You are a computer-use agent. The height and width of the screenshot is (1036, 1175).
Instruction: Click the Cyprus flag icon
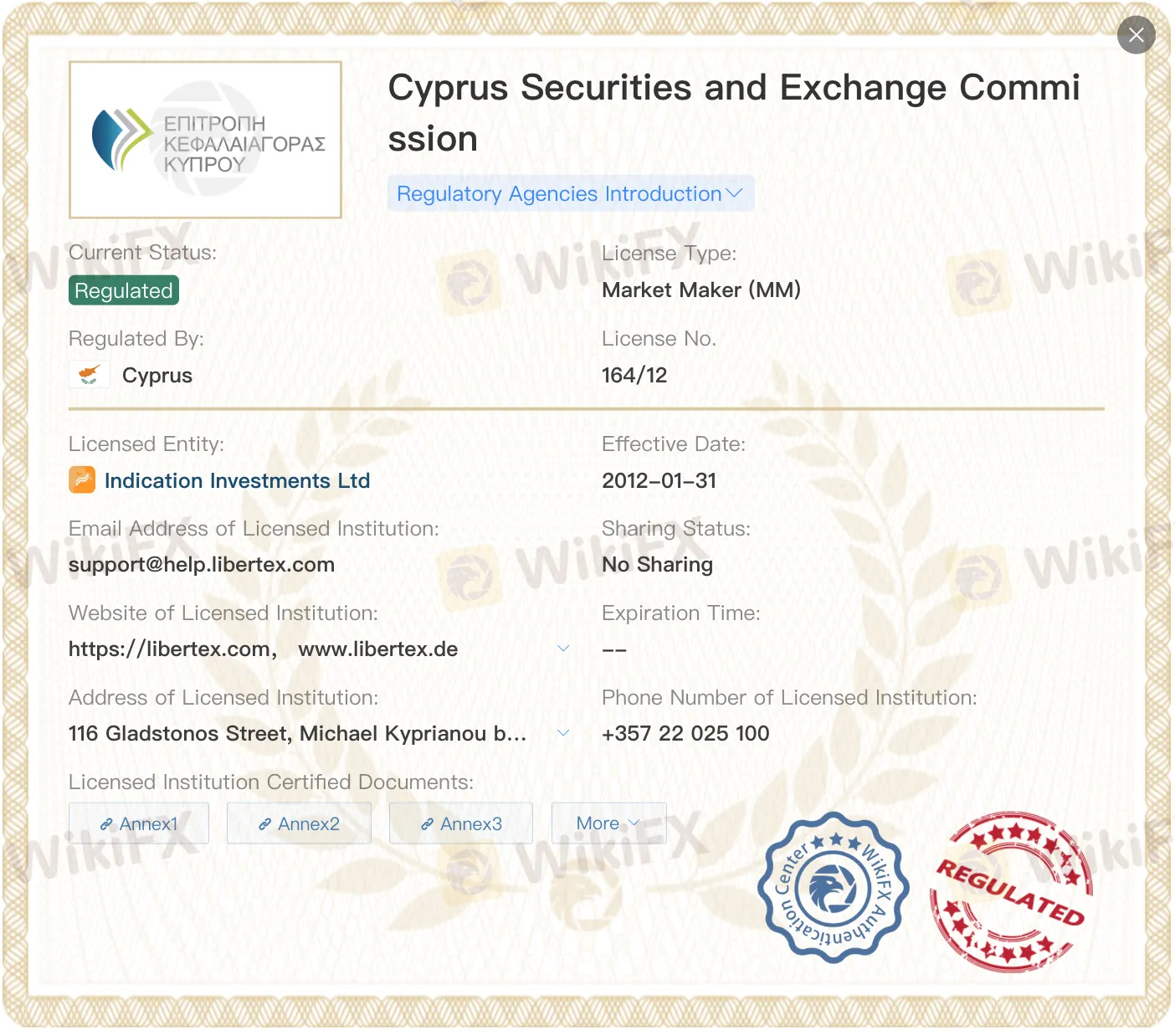coord(89,375)
